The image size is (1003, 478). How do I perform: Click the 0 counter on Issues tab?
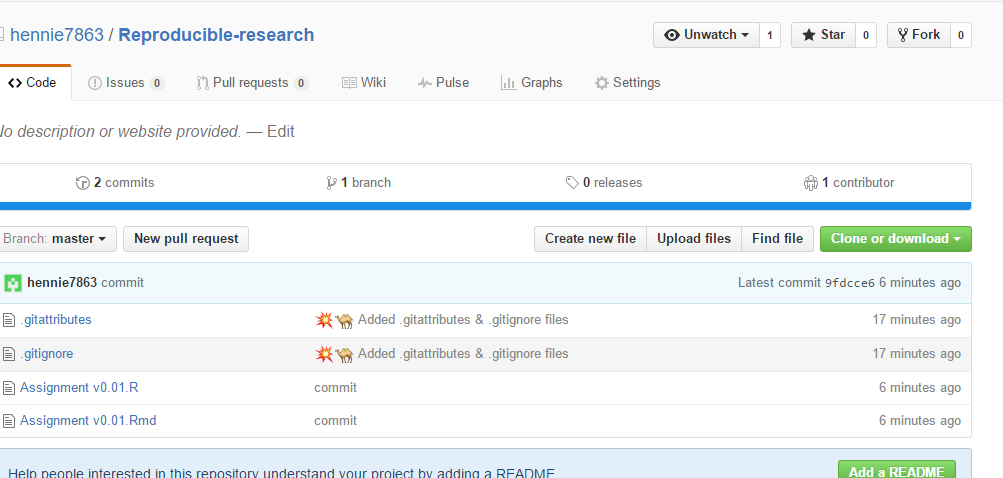coord(157,83)
